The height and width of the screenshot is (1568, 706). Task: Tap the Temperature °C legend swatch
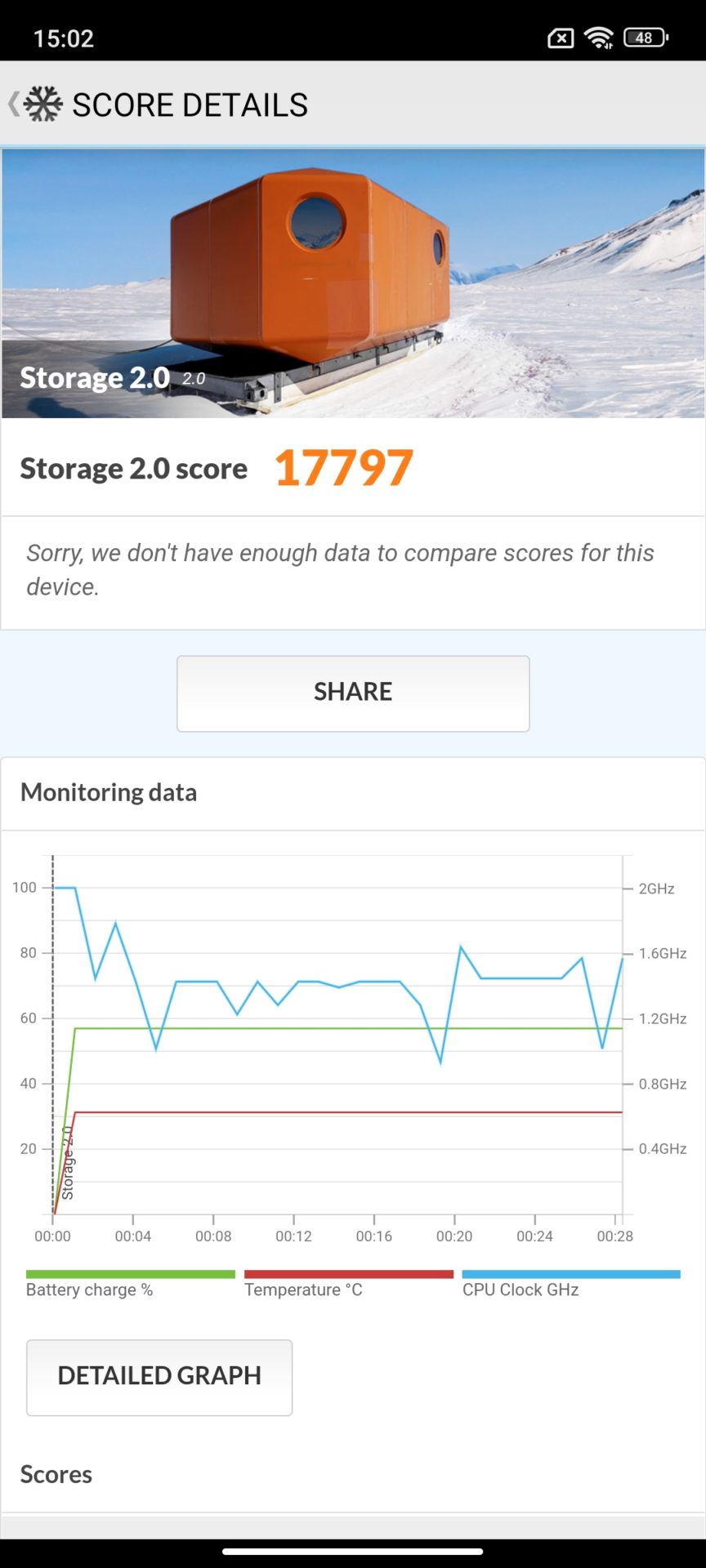tap(348, 1274)
